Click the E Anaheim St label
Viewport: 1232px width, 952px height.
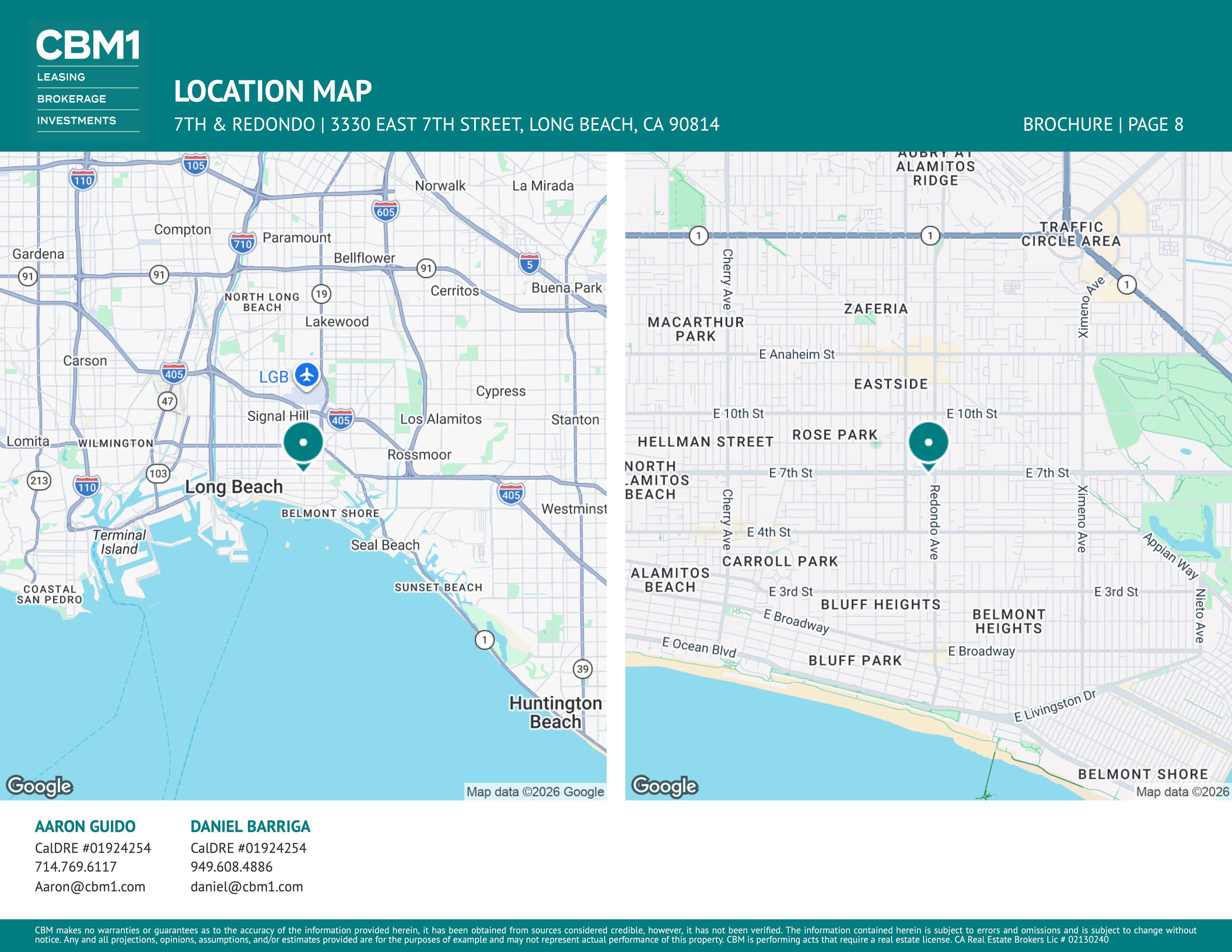[796, 354]
